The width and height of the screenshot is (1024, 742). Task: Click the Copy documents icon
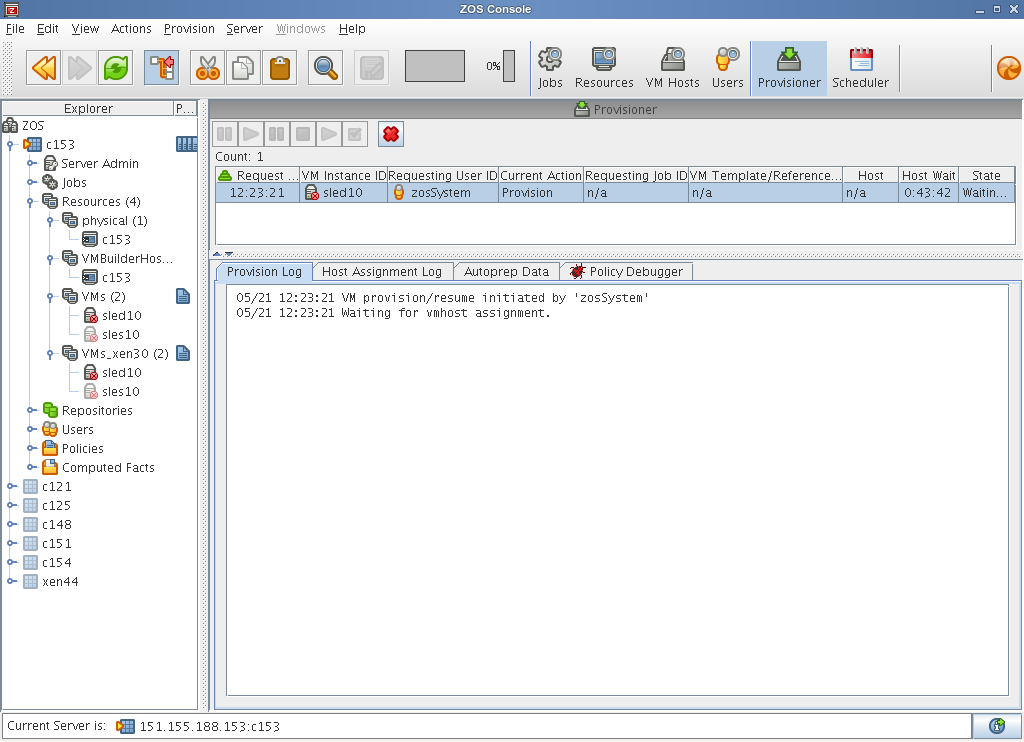(243, 68)
